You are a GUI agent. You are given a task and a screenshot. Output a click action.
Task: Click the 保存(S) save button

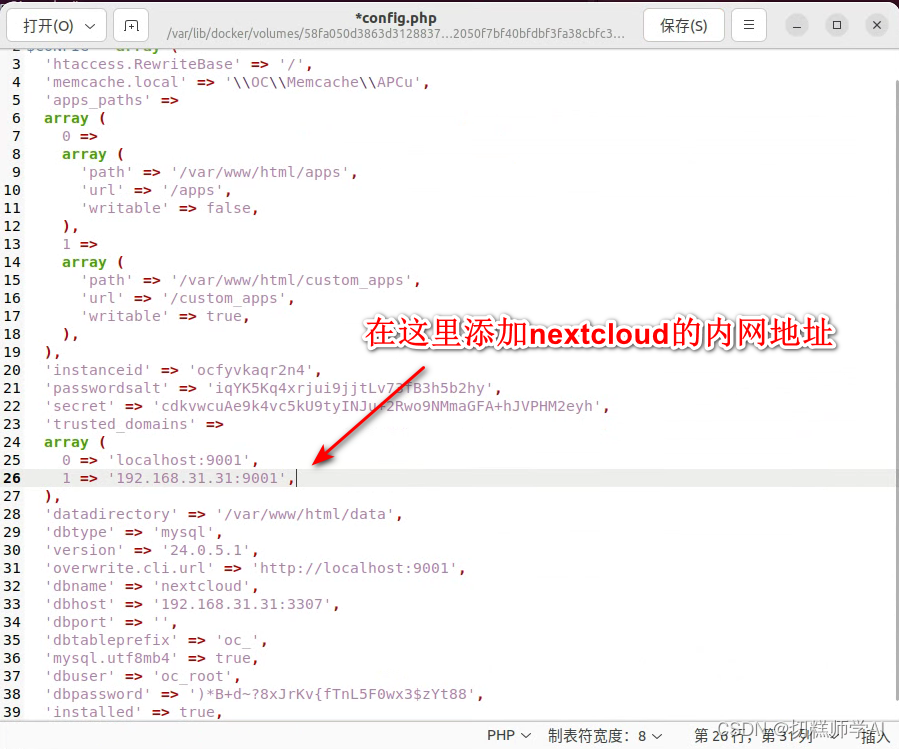click(x=683, y=25)
